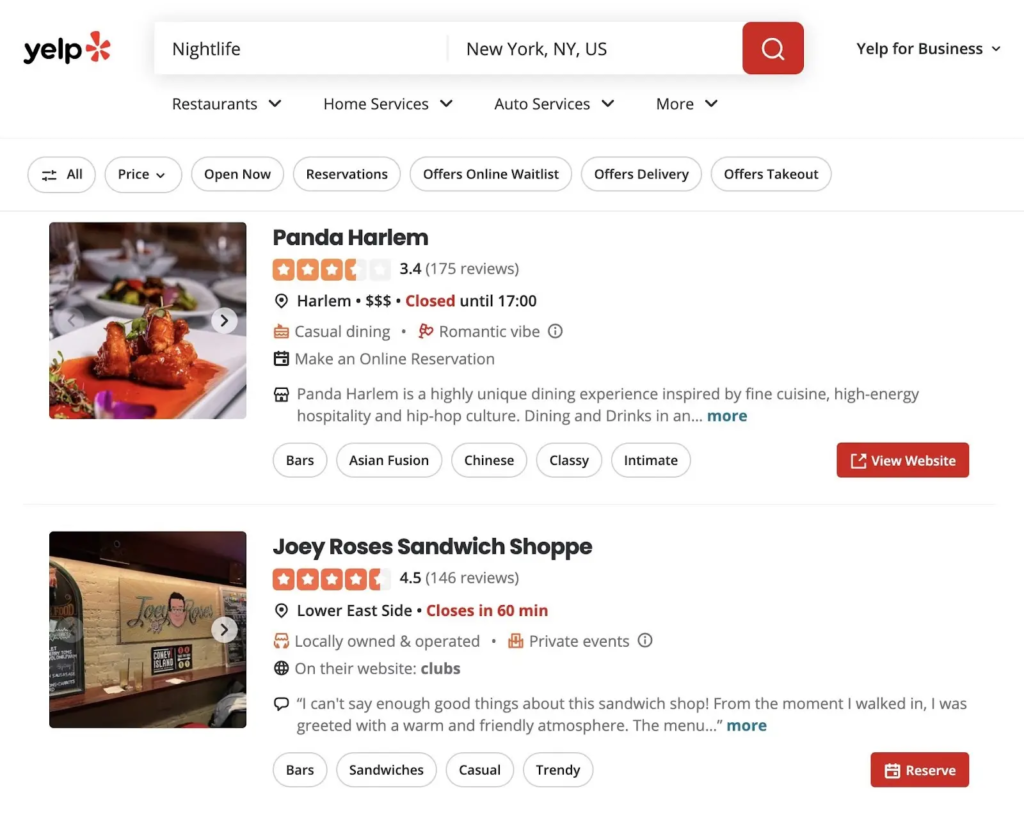
Task: Click Make an Online Reservation link
Action: coord(394,359)
